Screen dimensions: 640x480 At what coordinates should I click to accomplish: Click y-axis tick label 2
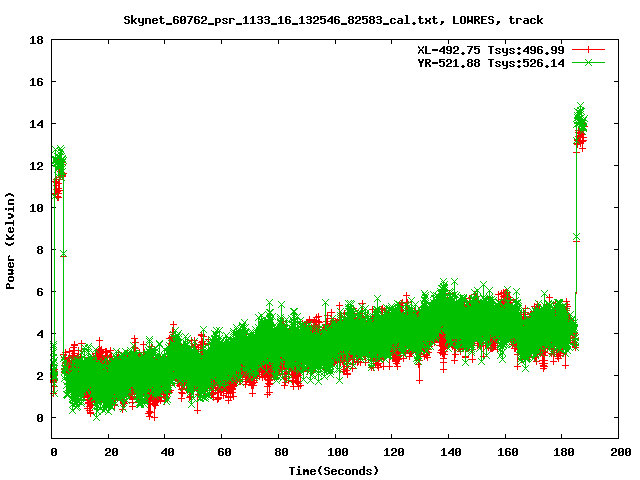point(40,376)
